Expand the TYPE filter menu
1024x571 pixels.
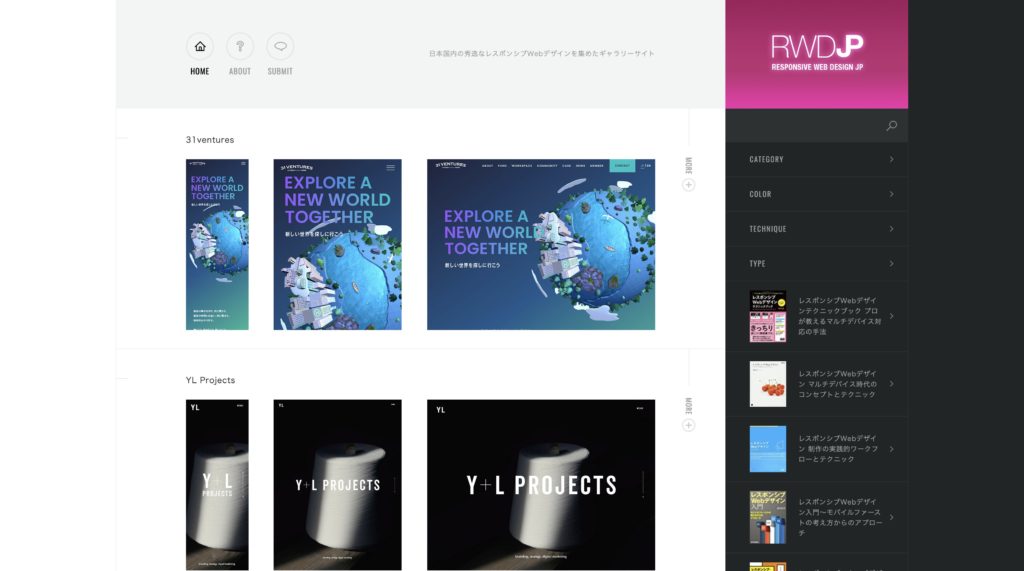[x=816, y=263]
